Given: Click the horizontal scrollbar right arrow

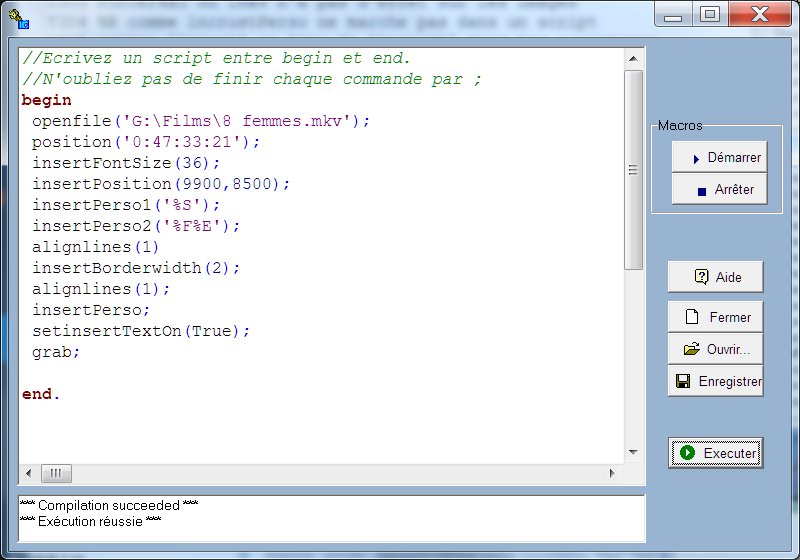Looking at the screenshot, I should pos(613,473).
